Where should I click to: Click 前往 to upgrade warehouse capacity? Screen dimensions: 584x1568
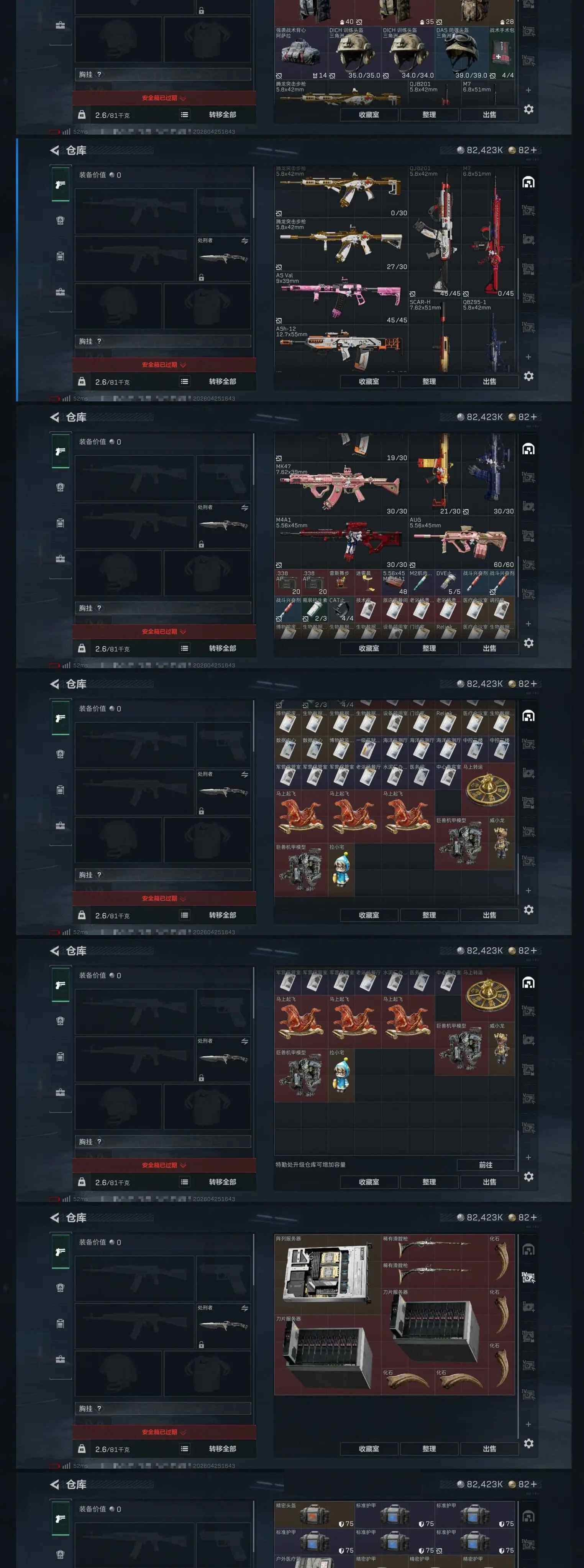[486, 1164]
